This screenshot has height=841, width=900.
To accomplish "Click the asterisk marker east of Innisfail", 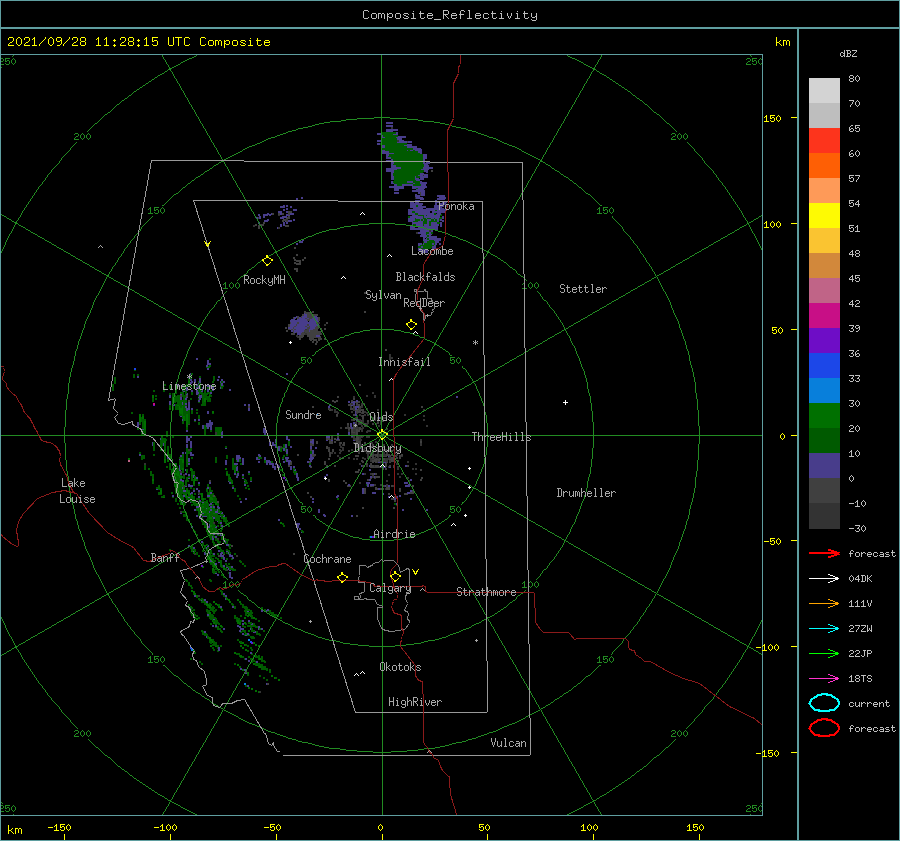I will coord(475,343).
